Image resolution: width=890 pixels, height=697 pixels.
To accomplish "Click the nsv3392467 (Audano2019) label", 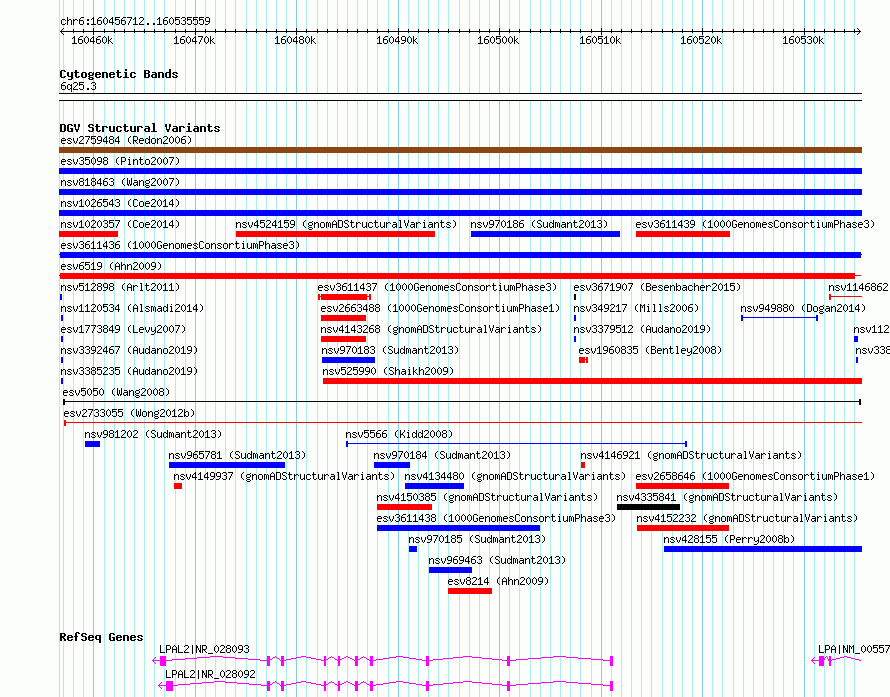I will (x=129, y=350).
